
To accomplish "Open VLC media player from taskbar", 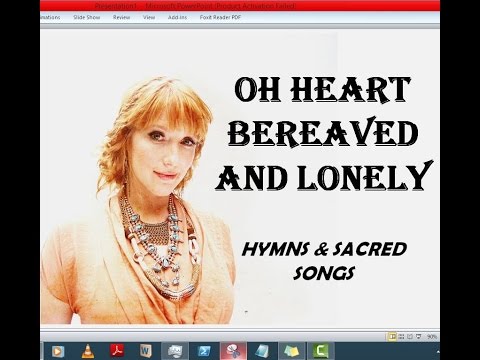I will click(88, 351).
